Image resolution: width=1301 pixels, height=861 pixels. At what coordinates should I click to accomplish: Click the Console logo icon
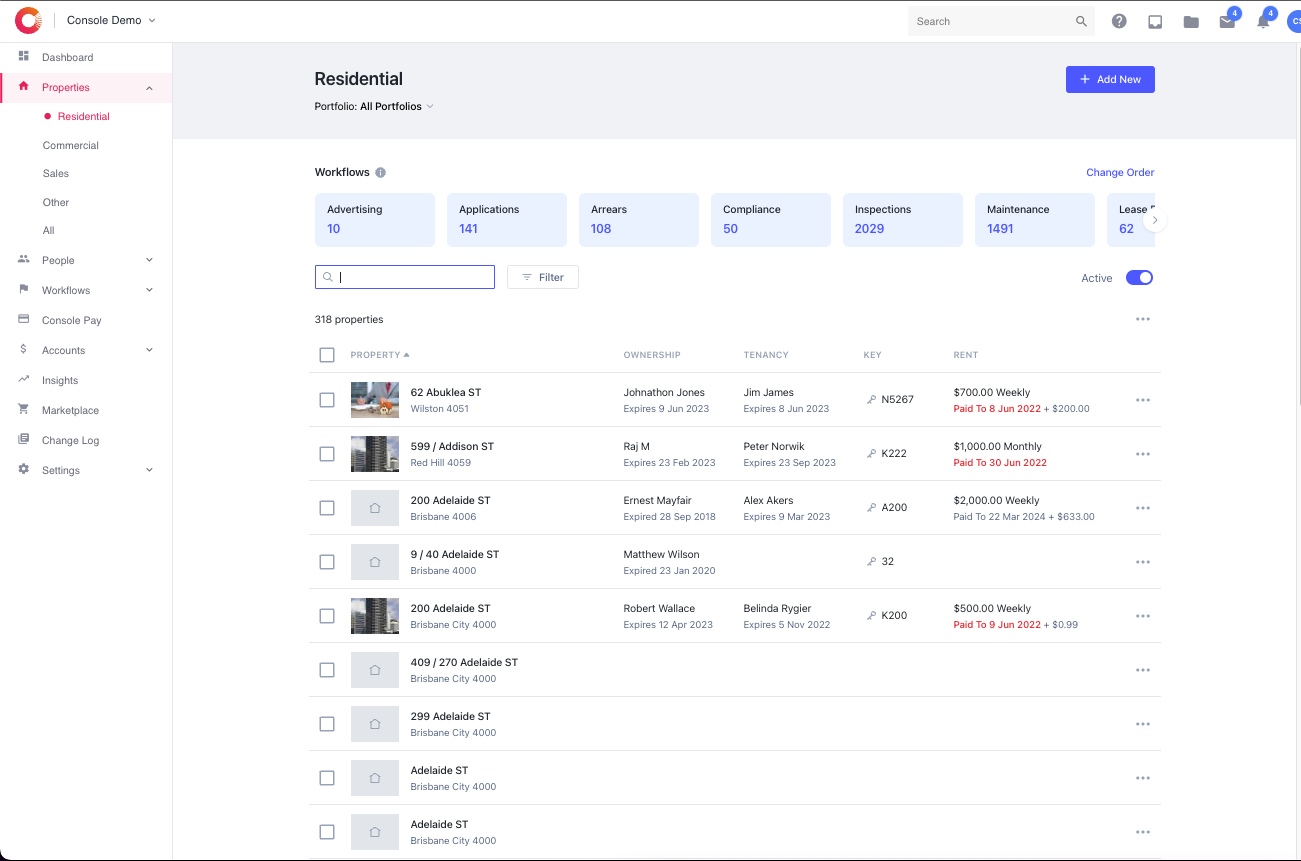coord(28,20)
